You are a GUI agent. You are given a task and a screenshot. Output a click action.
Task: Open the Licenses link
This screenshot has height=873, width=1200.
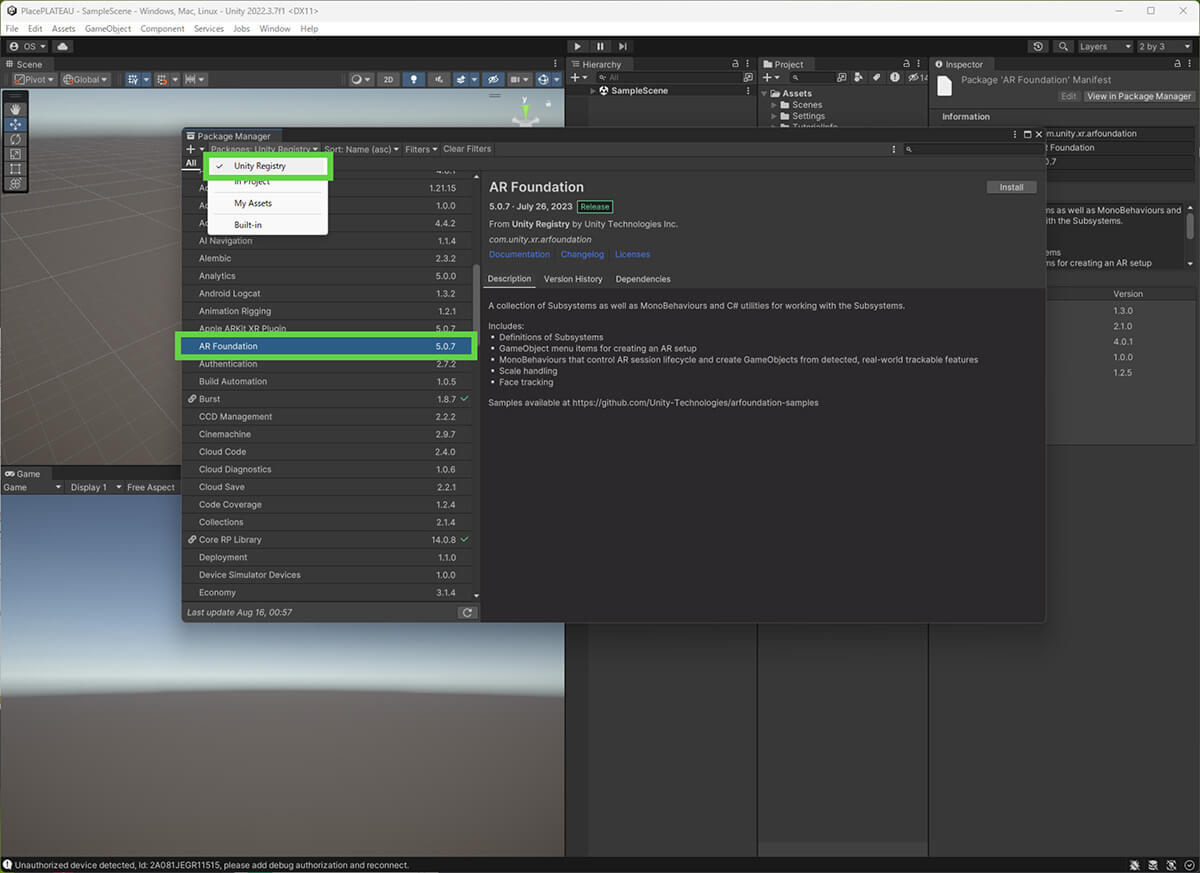pyautogui.click(x=632, y=254)
